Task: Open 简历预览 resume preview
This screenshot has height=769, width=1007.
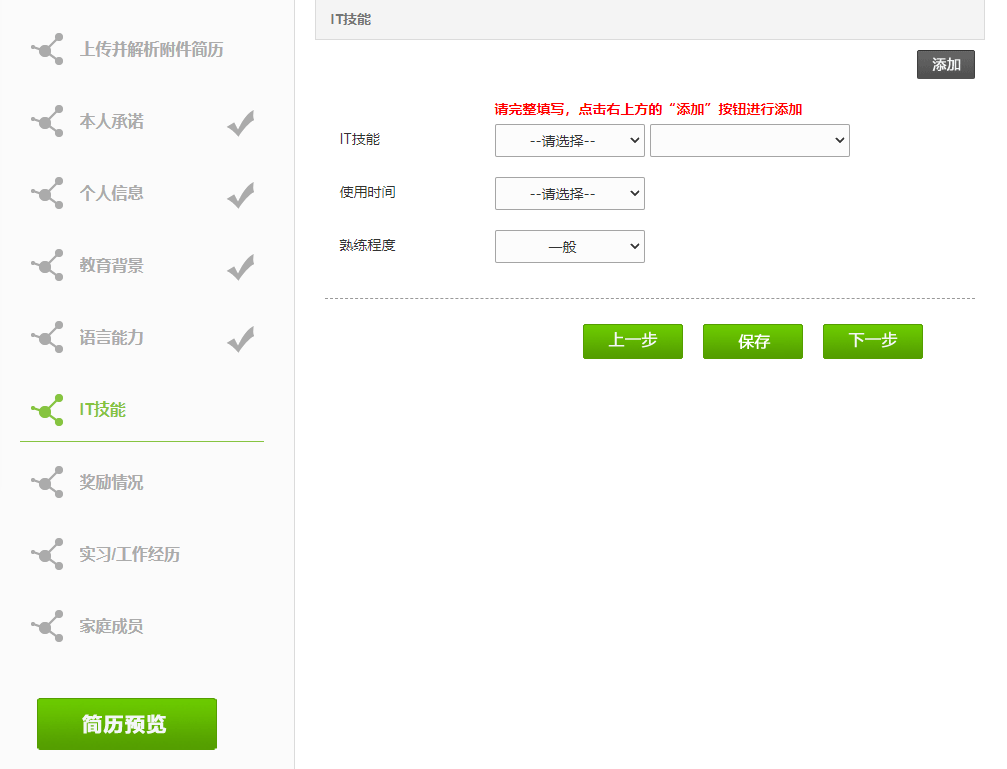Action: click(x=127, y=724)
